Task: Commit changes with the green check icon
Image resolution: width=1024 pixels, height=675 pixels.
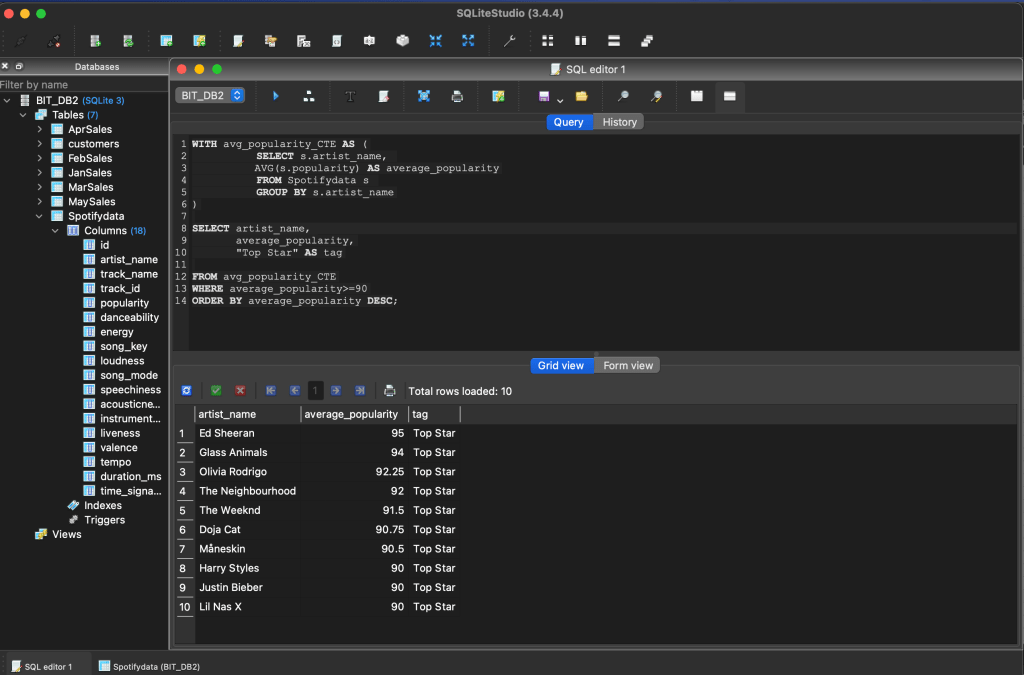Action: (216, 391)
